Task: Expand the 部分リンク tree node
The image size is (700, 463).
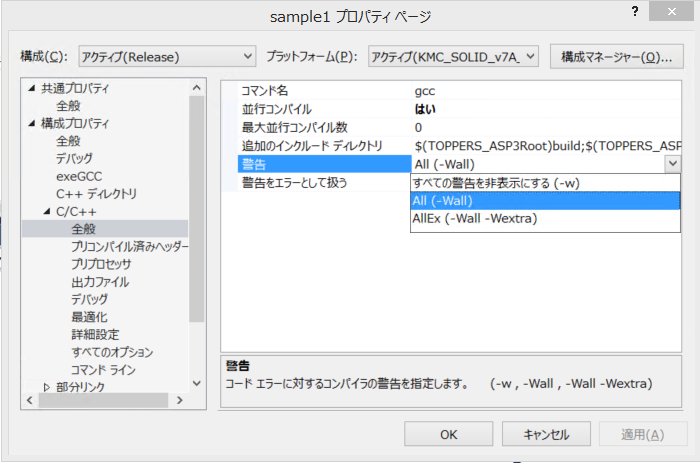Action: tap(46, 388)
